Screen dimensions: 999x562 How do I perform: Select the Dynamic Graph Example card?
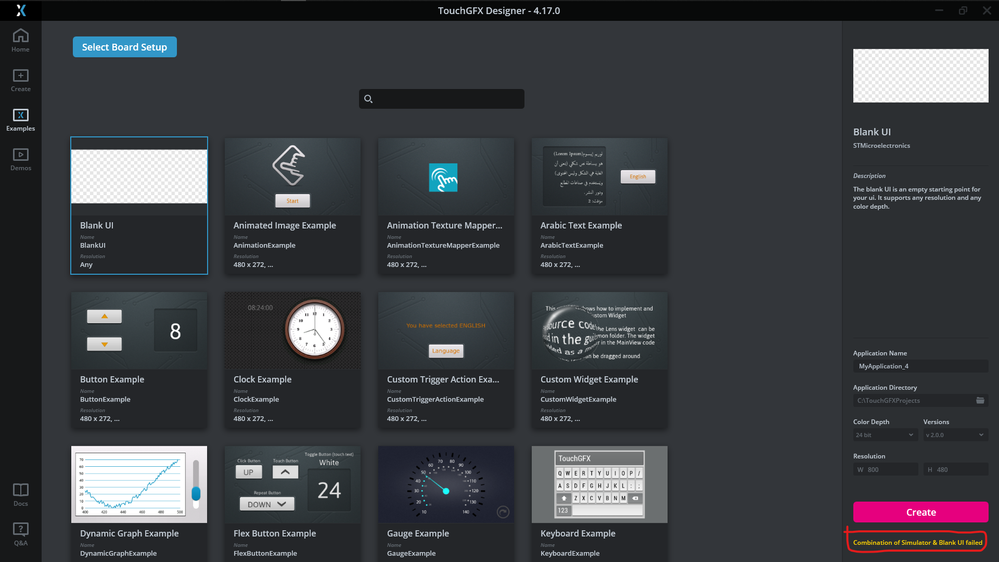139,503
